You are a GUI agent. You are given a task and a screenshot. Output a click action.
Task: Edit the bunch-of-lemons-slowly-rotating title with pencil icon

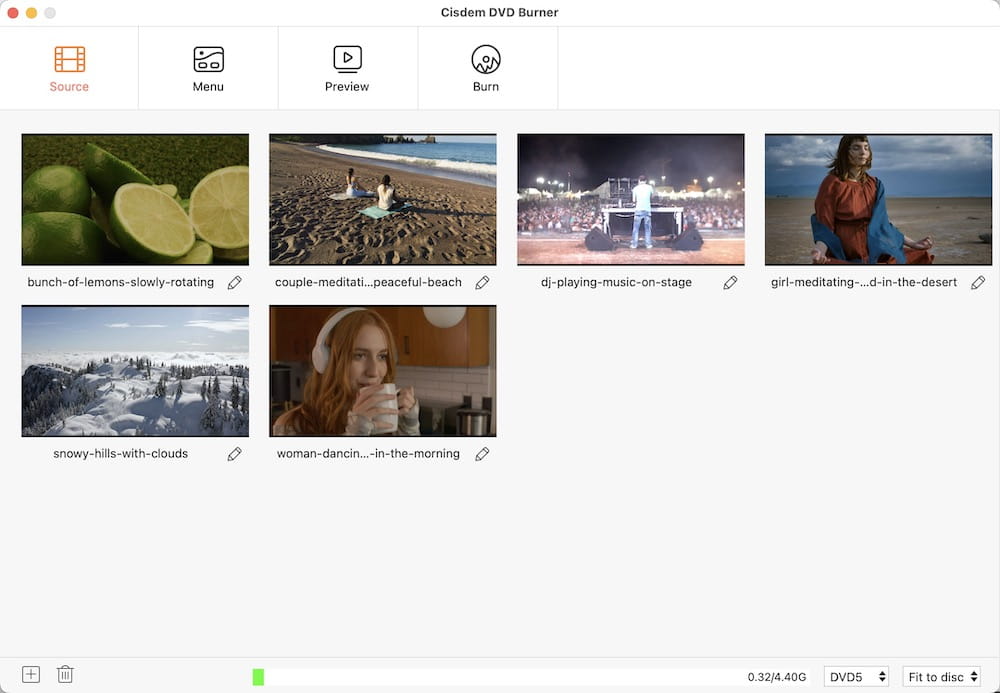click(x=235, y=283)
